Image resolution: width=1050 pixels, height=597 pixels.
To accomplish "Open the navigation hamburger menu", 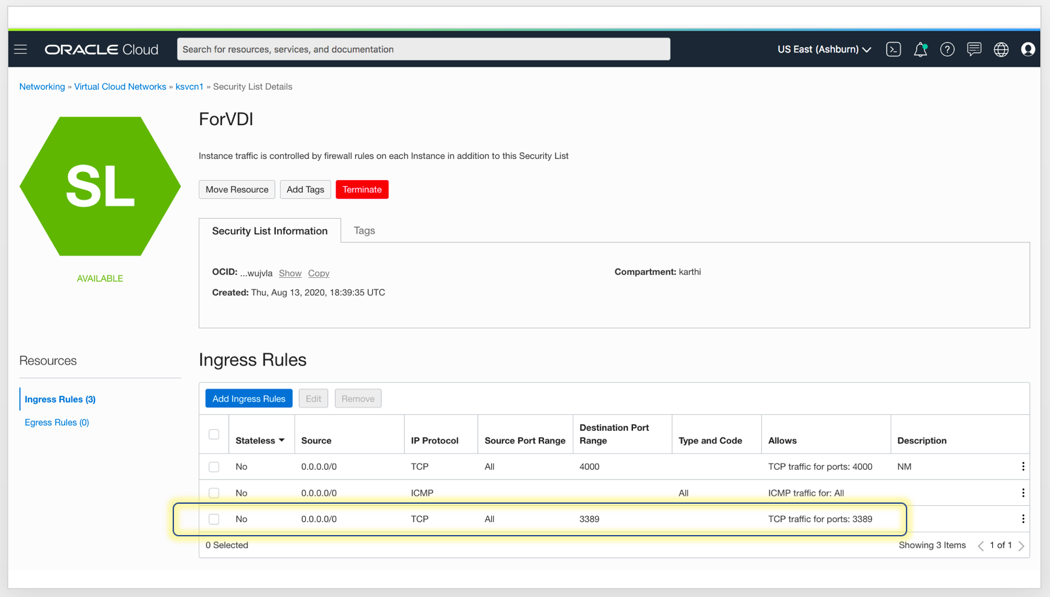I will 21,49.
